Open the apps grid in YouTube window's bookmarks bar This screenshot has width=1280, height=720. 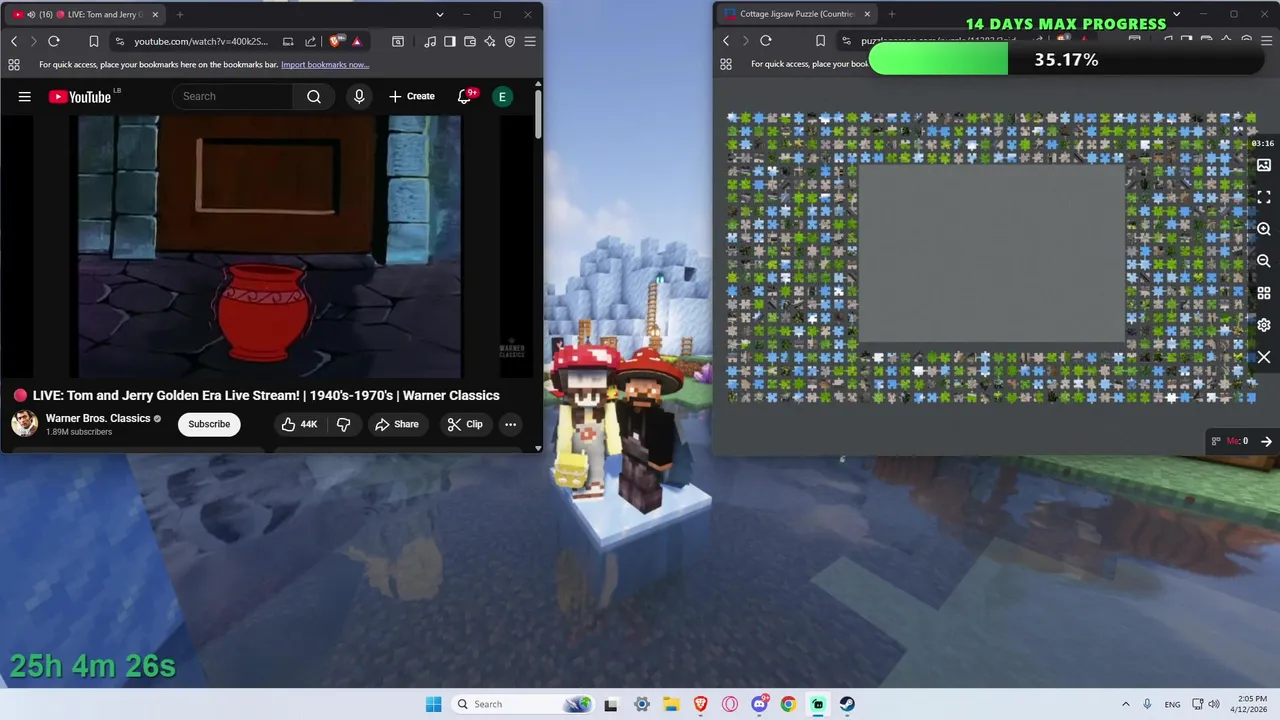pyautogui.click(x=14, y=64)
